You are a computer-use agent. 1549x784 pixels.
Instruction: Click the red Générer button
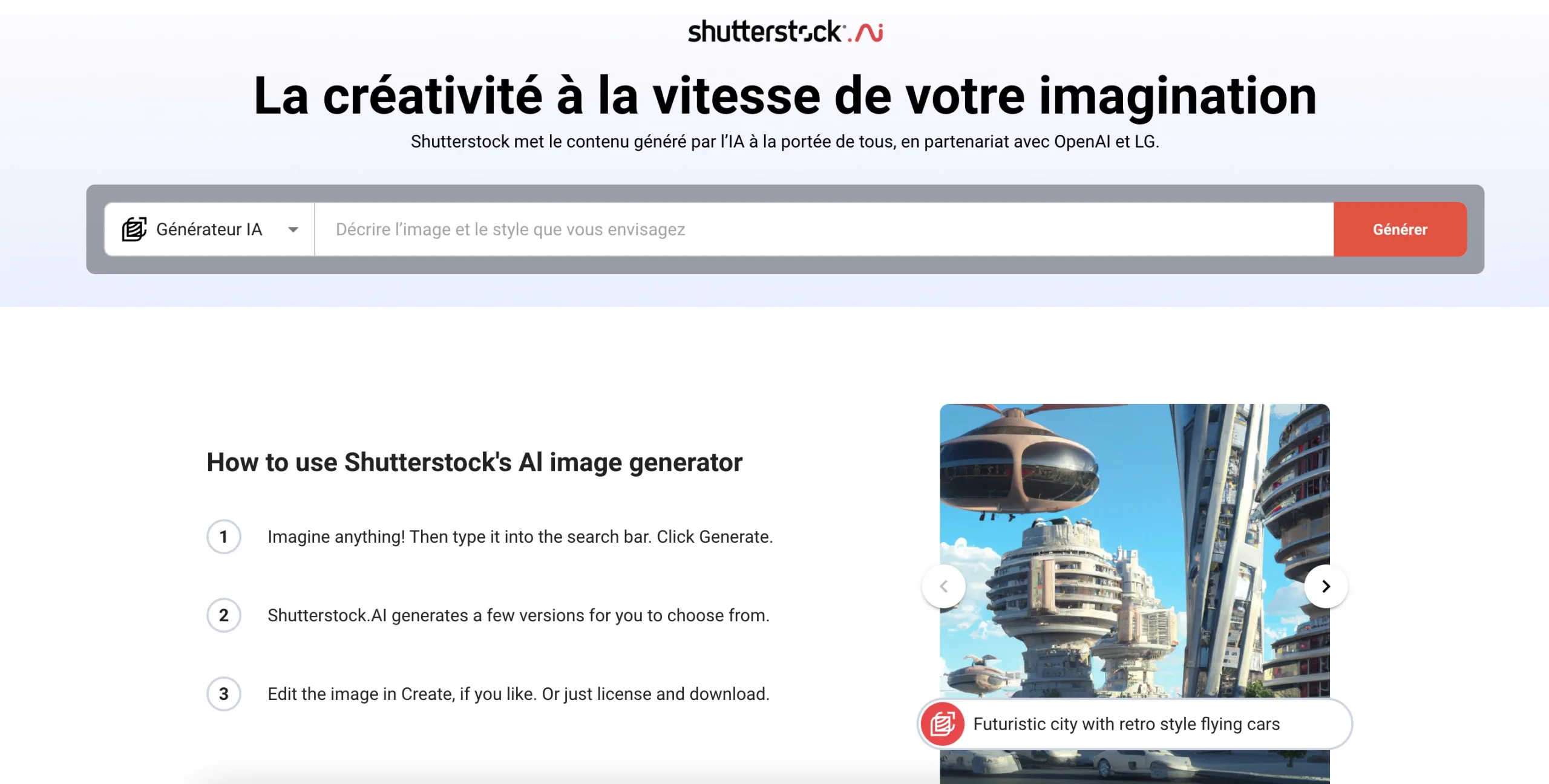pos(1400,229)
